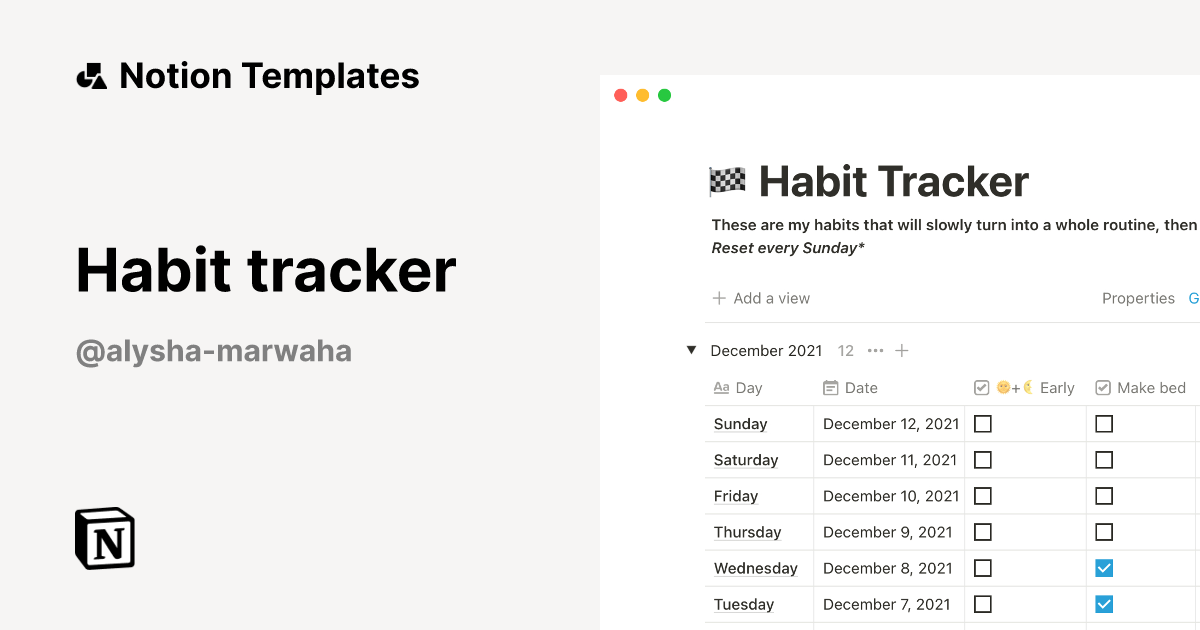Open the December 2021 options menu
Viewport: 1200px width, 630px height.
875,350
